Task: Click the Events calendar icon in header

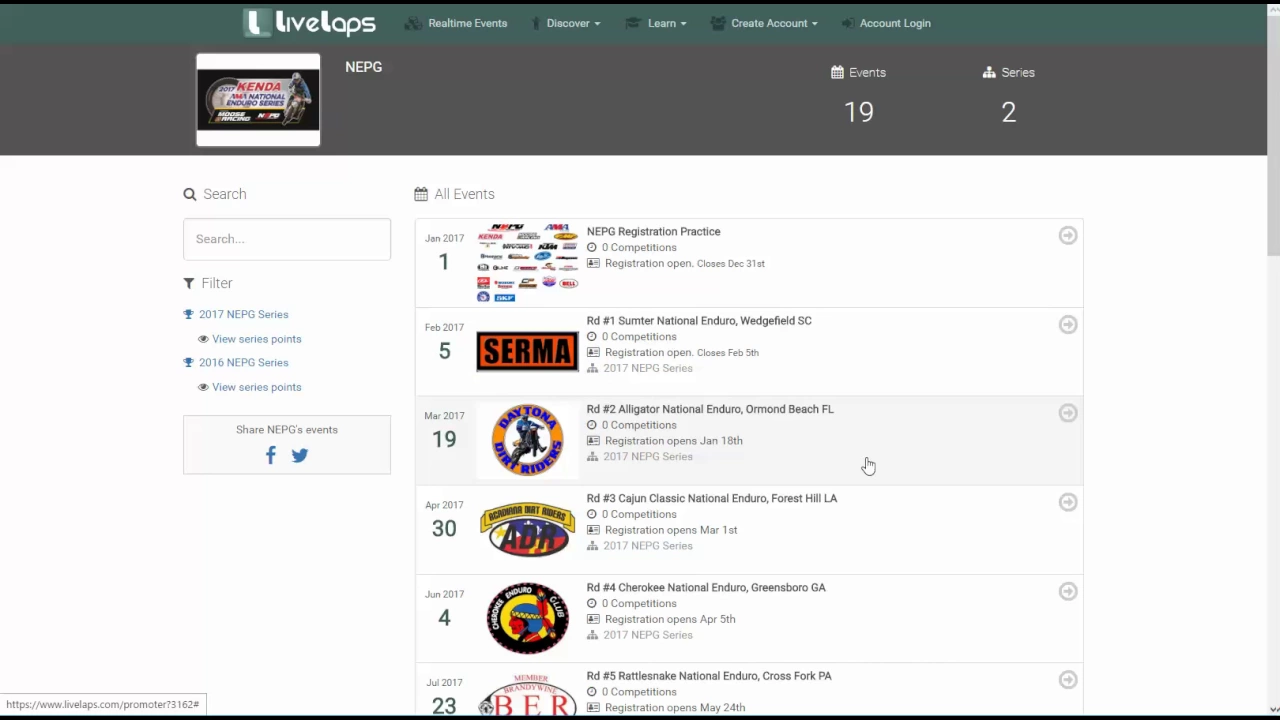Action: point(838,72)
